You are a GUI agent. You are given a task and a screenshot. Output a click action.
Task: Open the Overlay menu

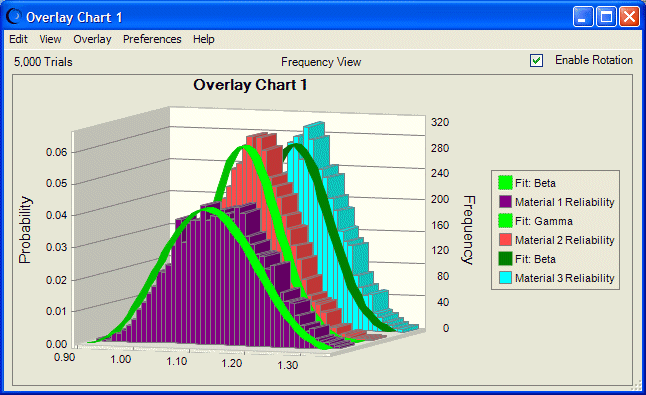(92, 39)
